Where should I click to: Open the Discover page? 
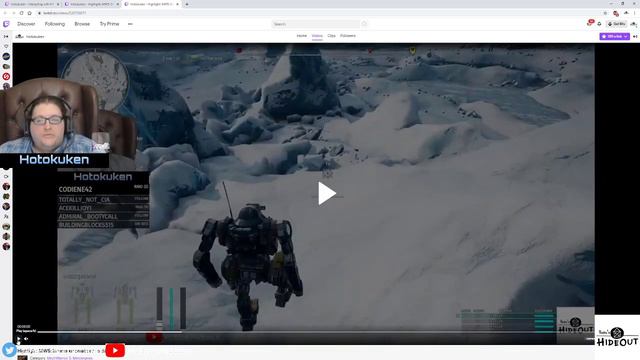click(x=26, y=24)
